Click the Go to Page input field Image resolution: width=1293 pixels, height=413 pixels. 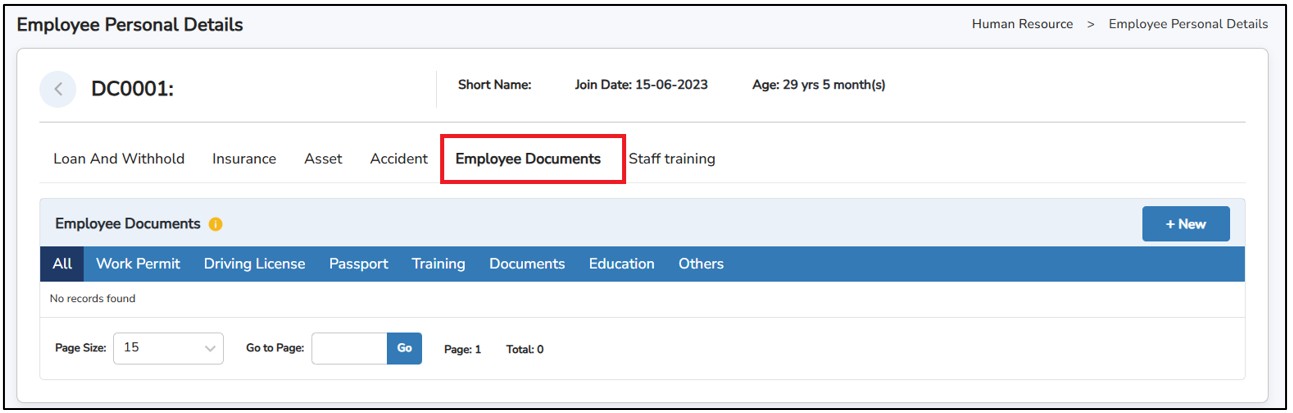(x=349, y=348)
